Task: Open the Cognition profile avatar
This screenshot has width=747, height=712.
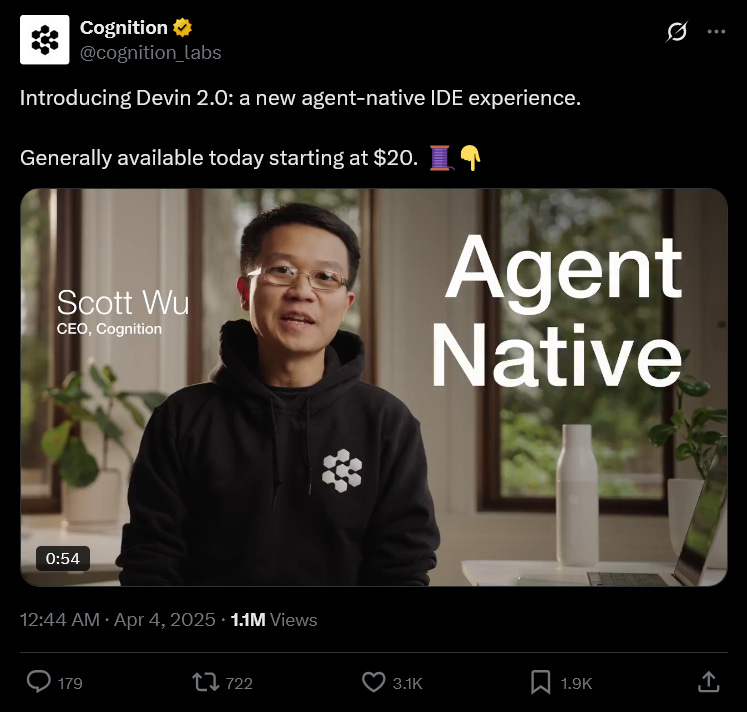Action: click(x=44, y=40)
